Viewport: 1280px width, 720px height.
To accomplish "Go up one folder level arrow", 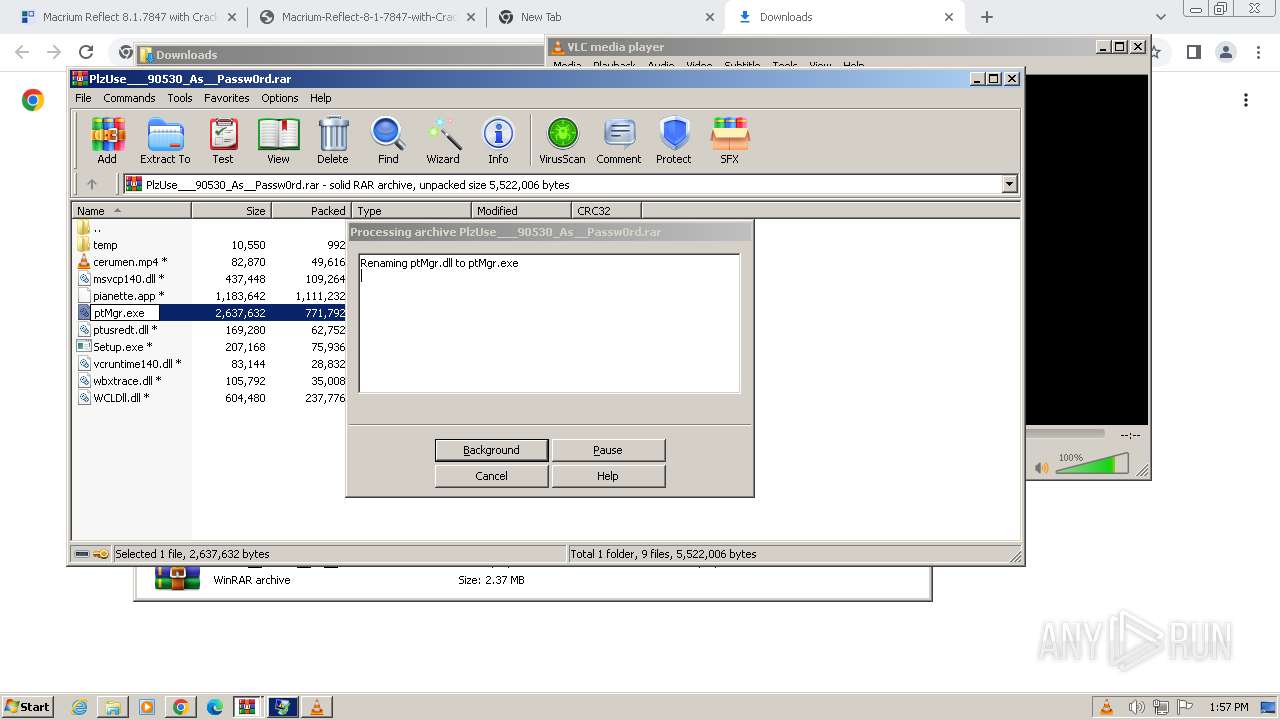I will 92,184.
